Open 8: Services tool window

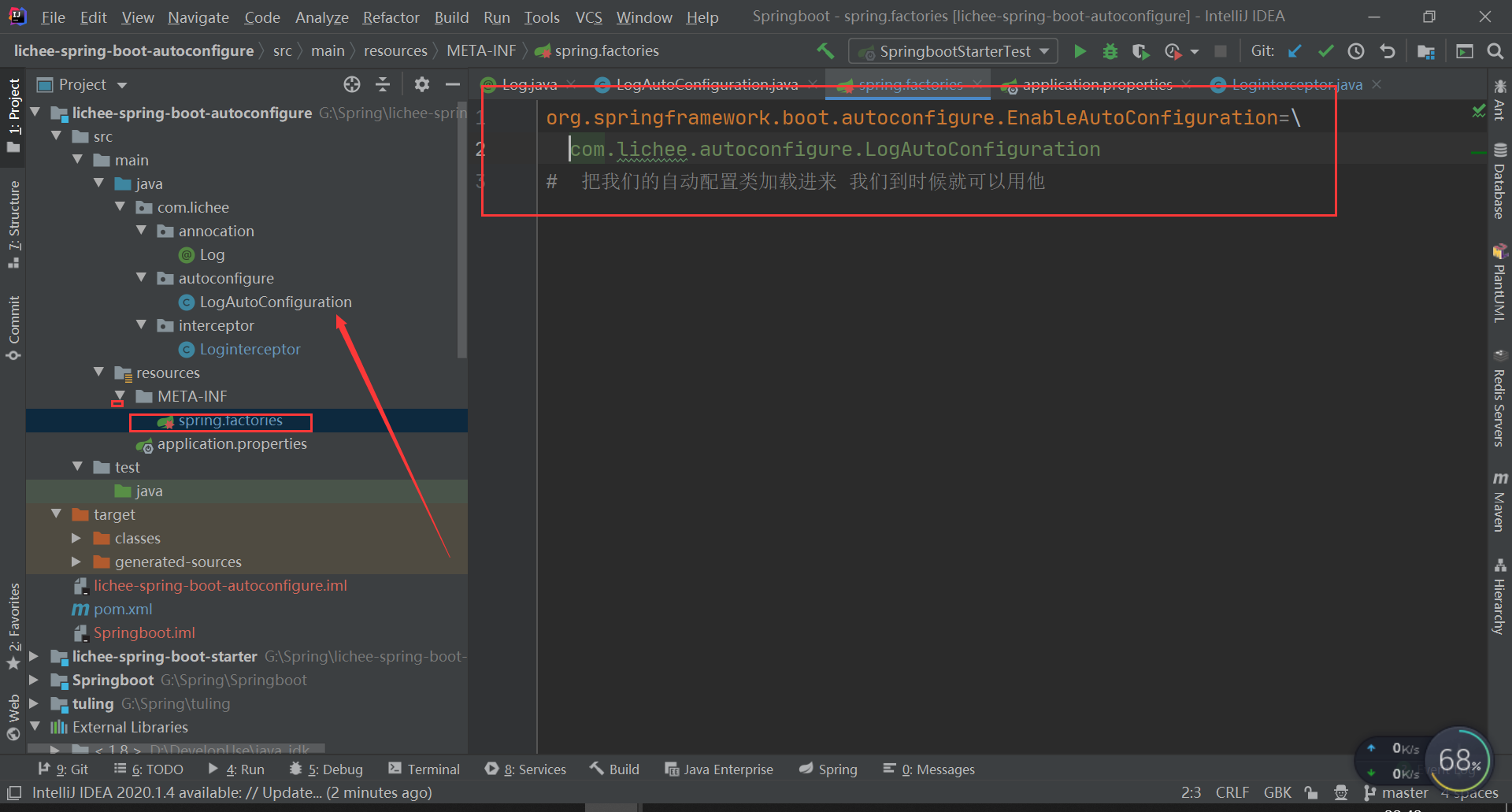pos(526,769)
